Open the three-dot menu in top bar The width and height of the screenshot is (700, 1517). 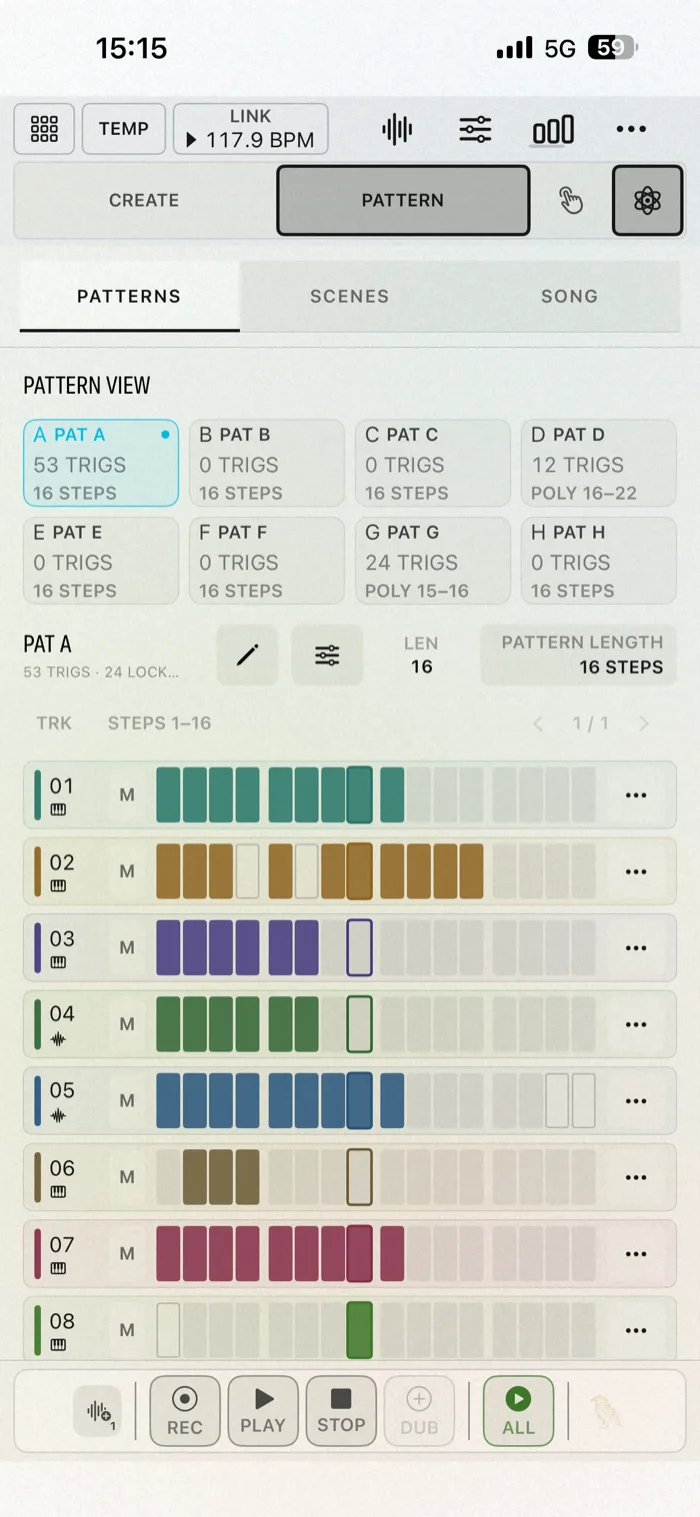tap(631, 129)
